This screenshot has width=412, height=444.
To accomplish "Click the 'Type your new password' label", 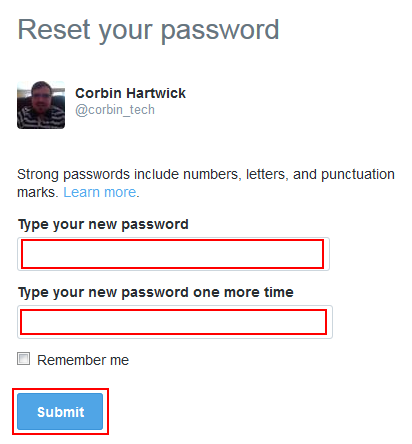I will [x=103, y=224].
